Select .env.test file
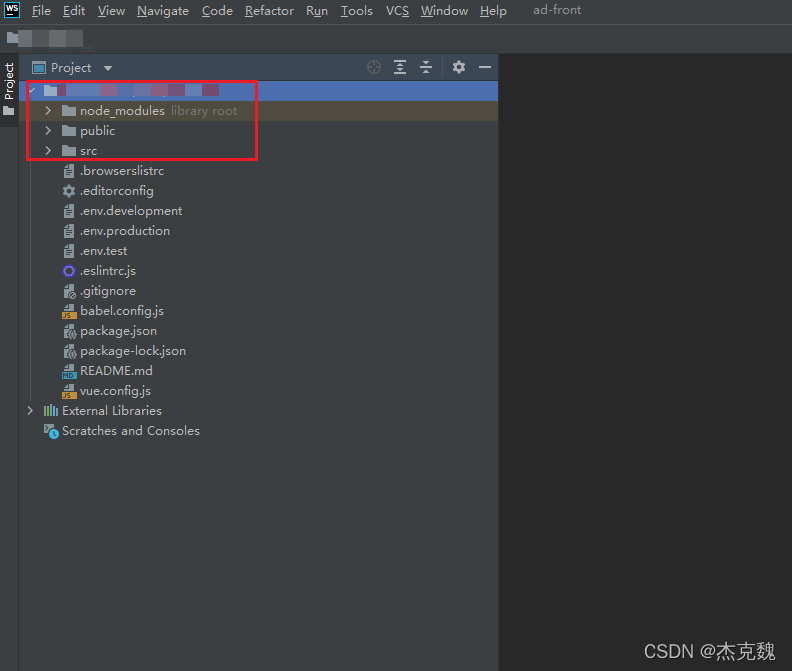792x671 pixels. click(x=104, y=251)
